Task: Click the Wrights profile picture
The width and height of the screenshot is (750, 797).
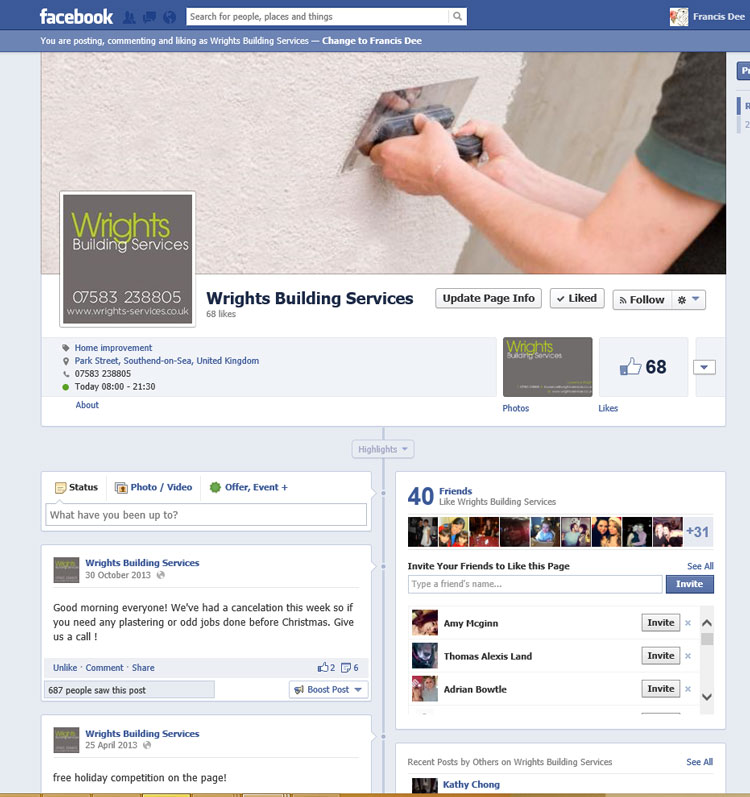Action: [x=128, y=259]
